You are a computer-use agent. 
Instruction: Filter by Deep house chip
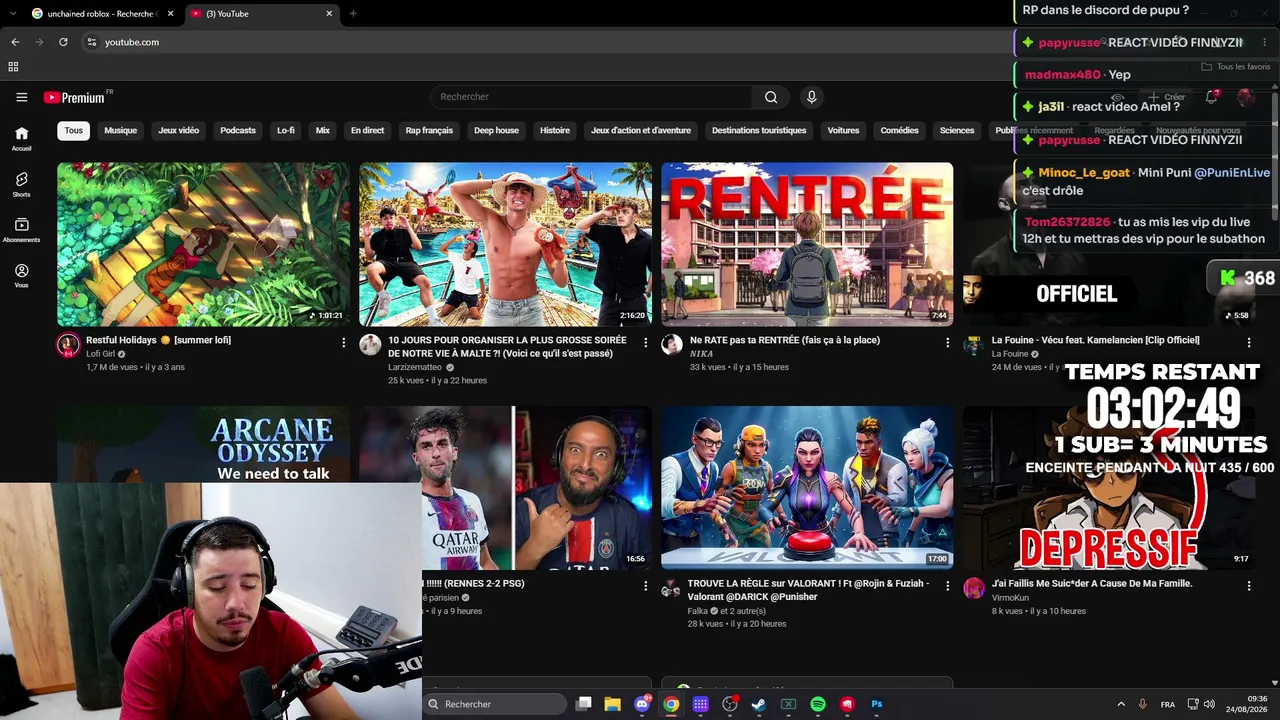[x=496, y=130]
